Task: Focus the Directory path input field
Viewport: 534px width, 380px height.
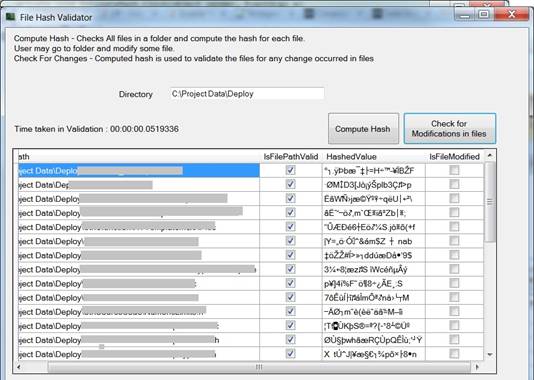Action: (247, 94)
